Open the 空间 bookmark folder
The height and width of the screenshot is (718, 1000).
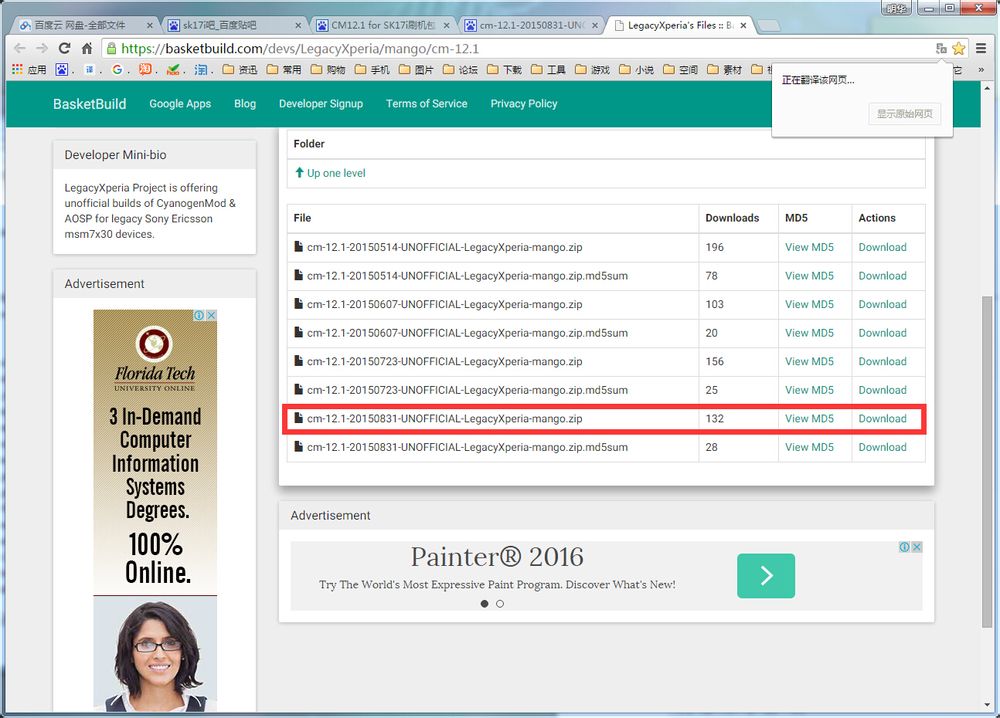680,70
